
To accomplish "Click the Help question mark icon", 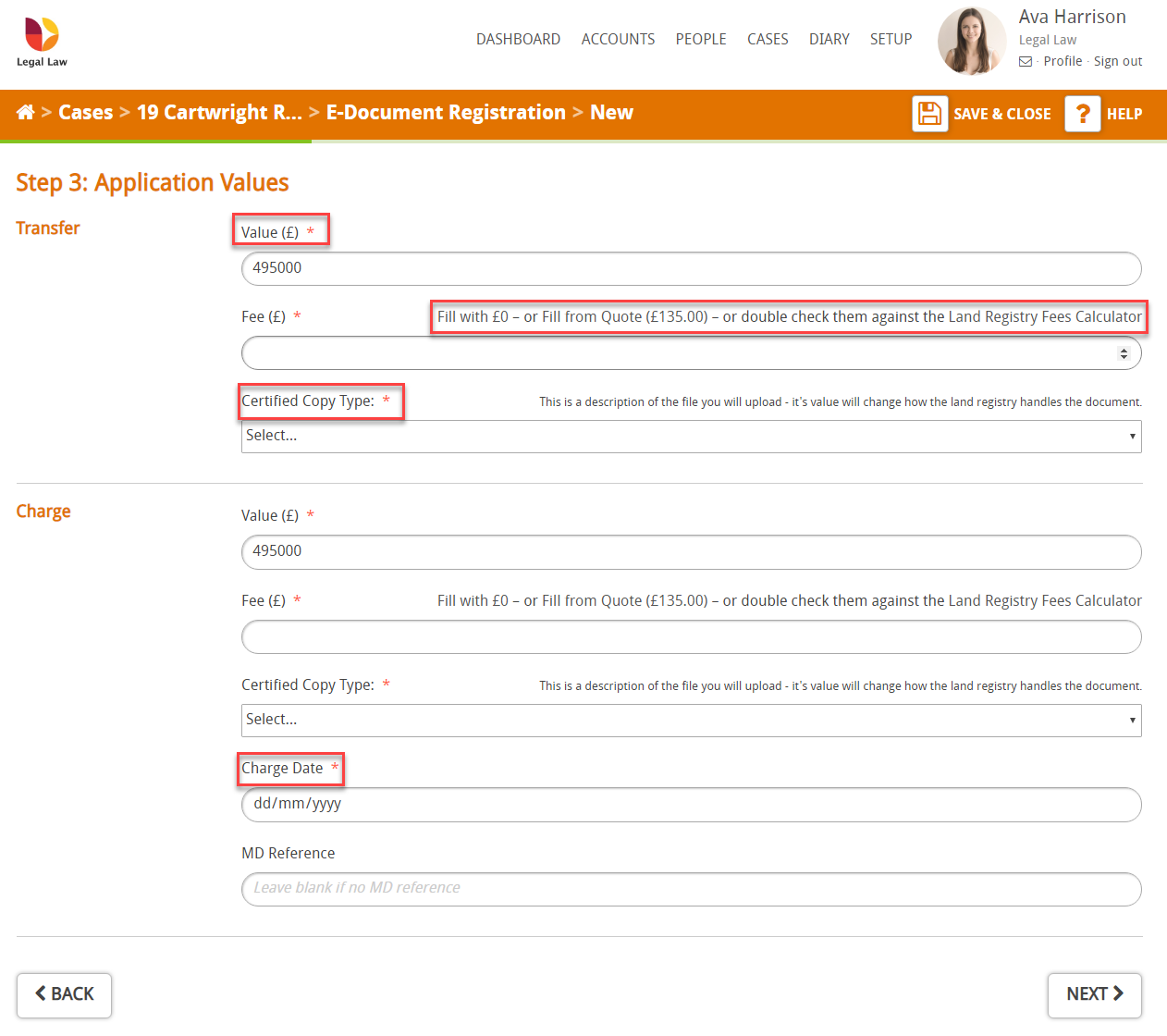I will tap(1082, 113).
